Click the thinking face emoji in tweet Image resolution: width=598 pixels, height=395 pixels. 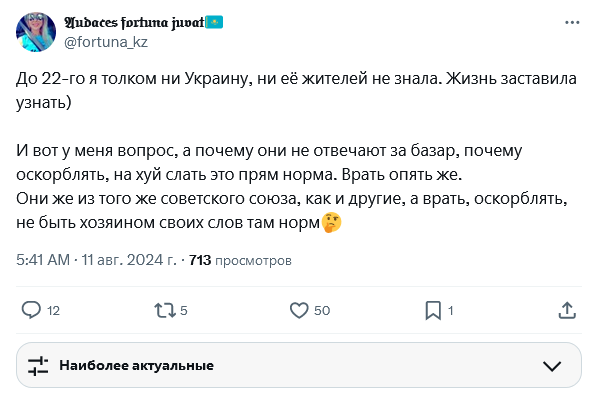331,223
